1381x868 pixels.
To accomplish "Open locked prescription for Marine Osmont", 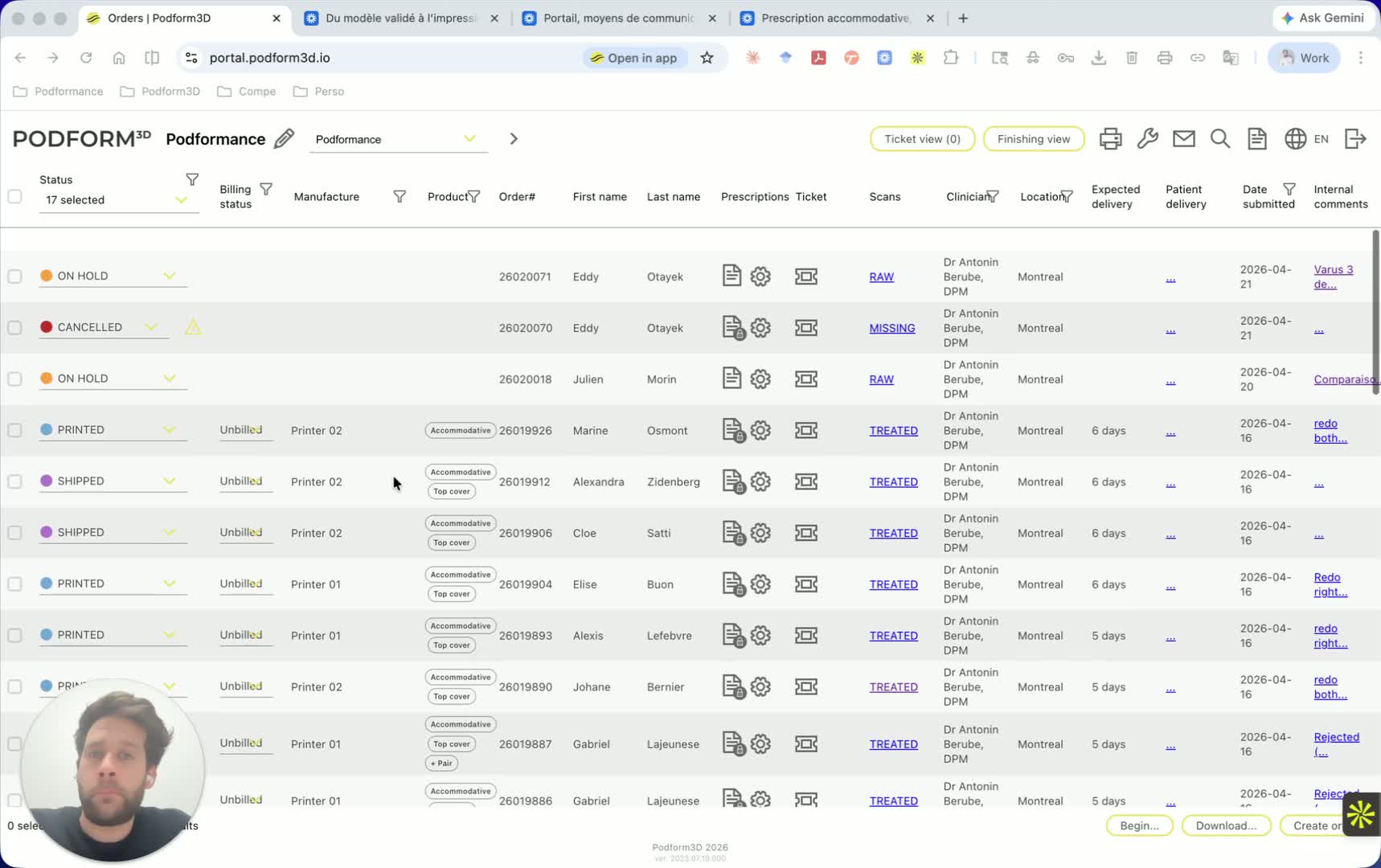I will point(733,431).
